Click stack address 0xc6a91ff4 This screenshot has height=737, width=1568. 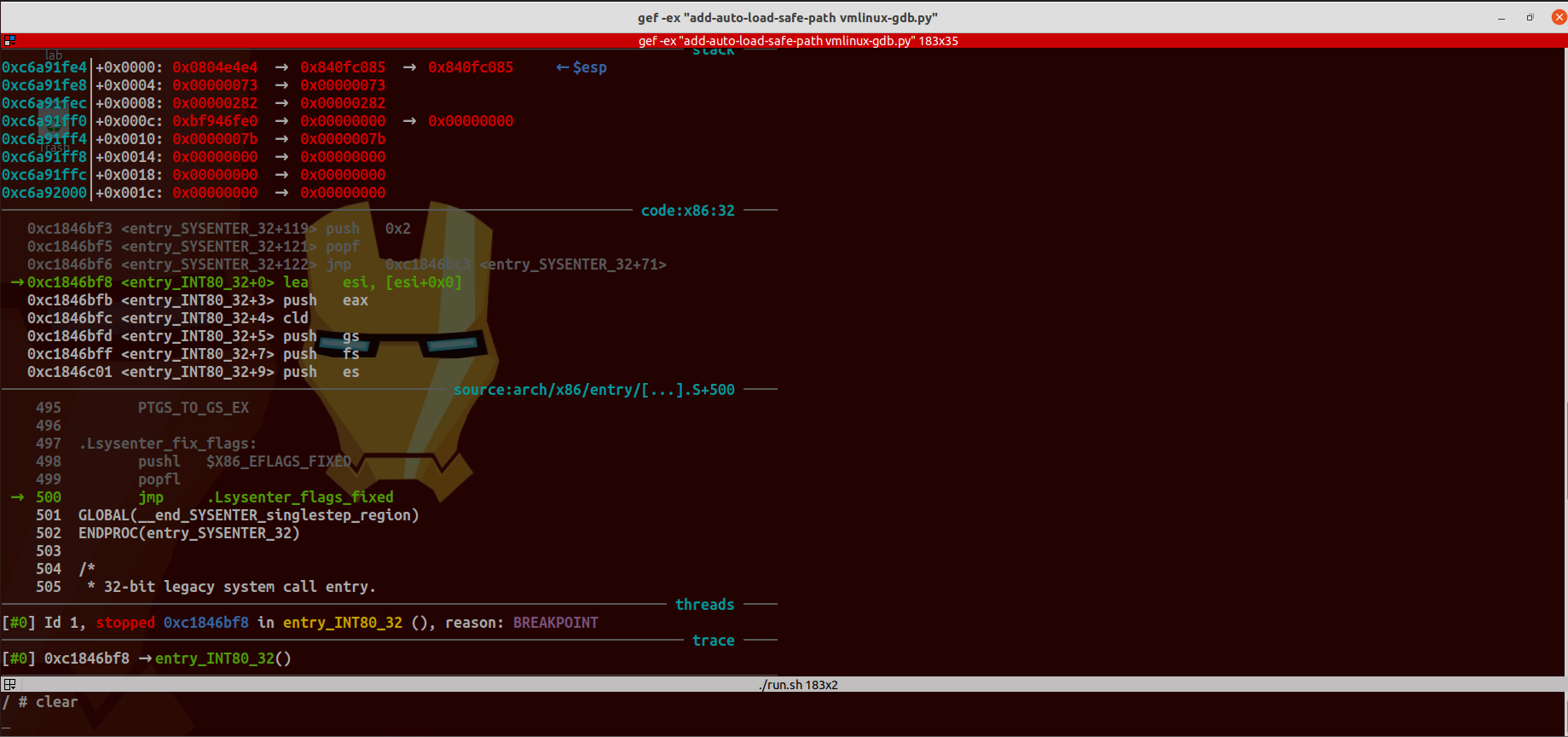(x=44, y=139)
